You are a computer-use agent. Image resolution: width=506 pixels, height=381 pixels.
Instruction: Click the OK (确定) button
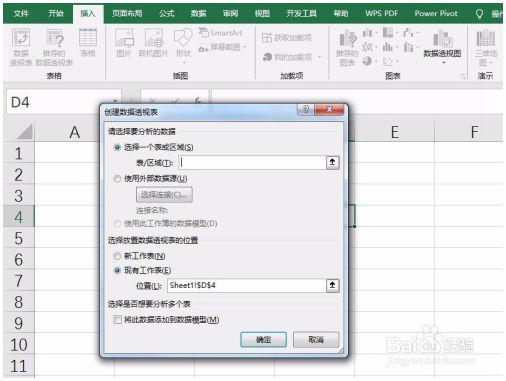pos(263,339)
